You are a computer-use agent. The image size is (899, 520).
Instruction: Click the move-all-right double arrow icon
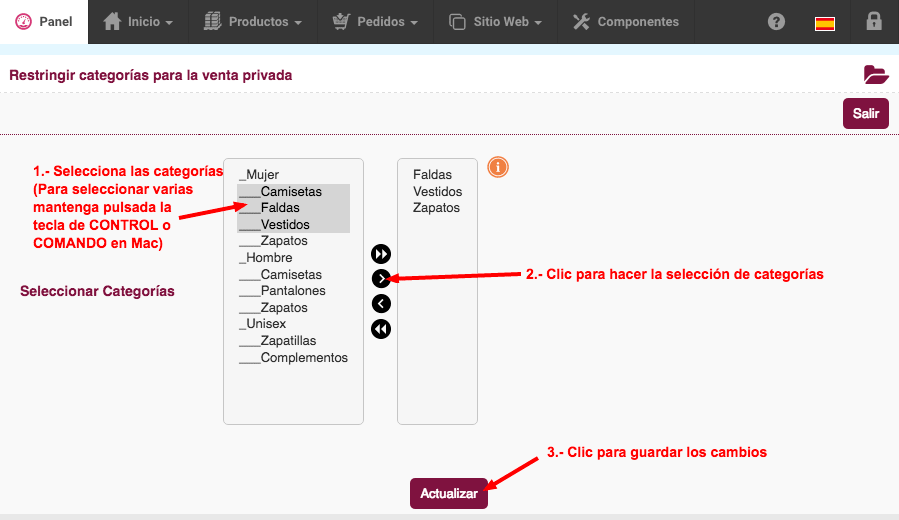[x=381, y=253]
